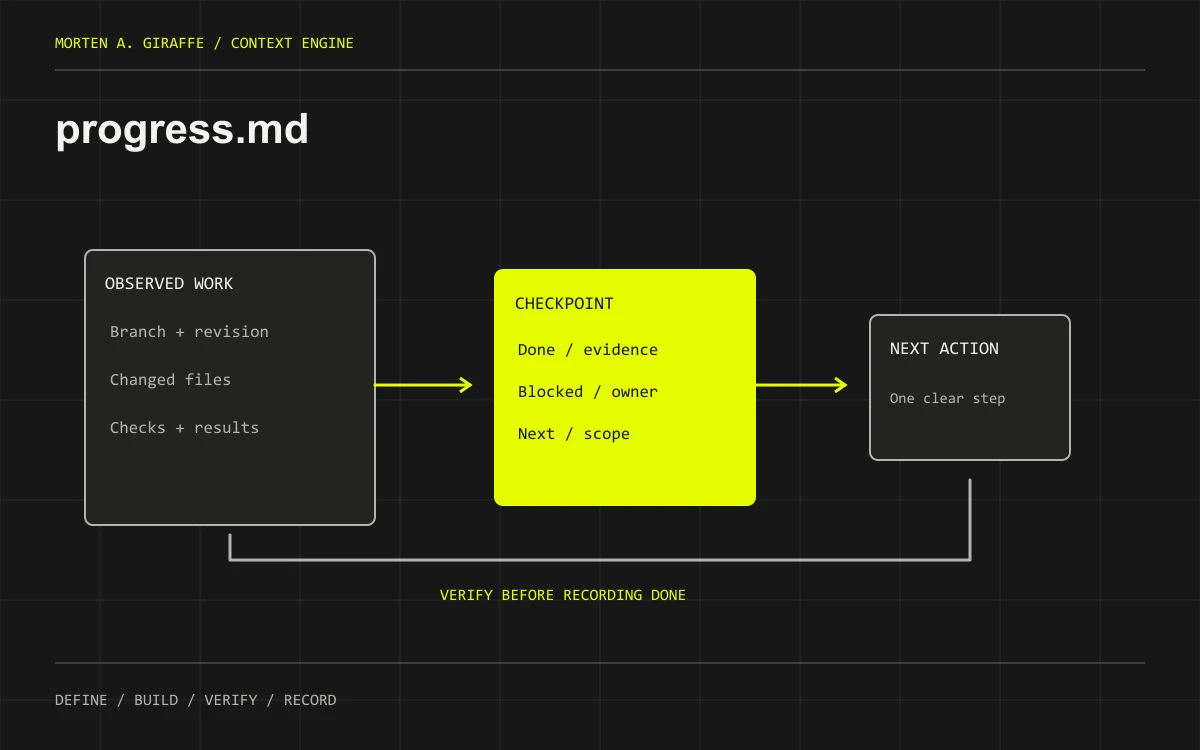Click the 'NEXT ACTION' heading
Image resolution: width=1200 pixels, height=750 pixels.
[x=944, y=349]
